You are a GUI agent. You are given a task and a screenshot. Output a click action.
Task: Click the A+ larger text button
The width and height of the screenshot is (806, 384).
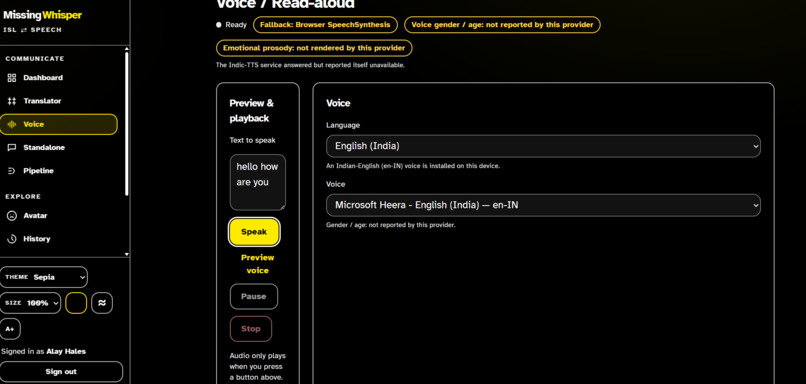(x=10, y=329)
